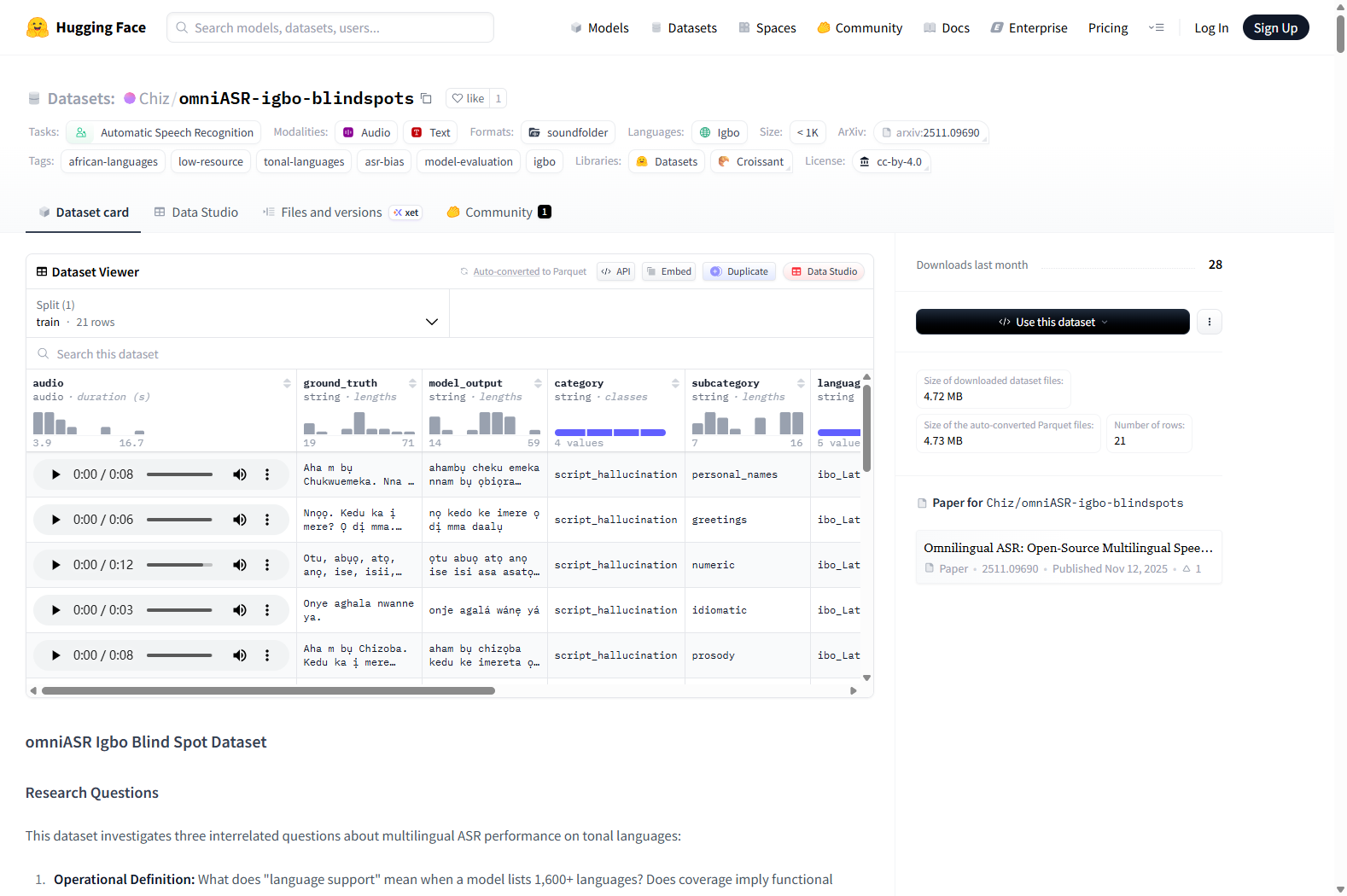The height and width of the screenshot is (896, 1347).
Task: Open the navigation overflow menu icon
Action: point(1157,27)
